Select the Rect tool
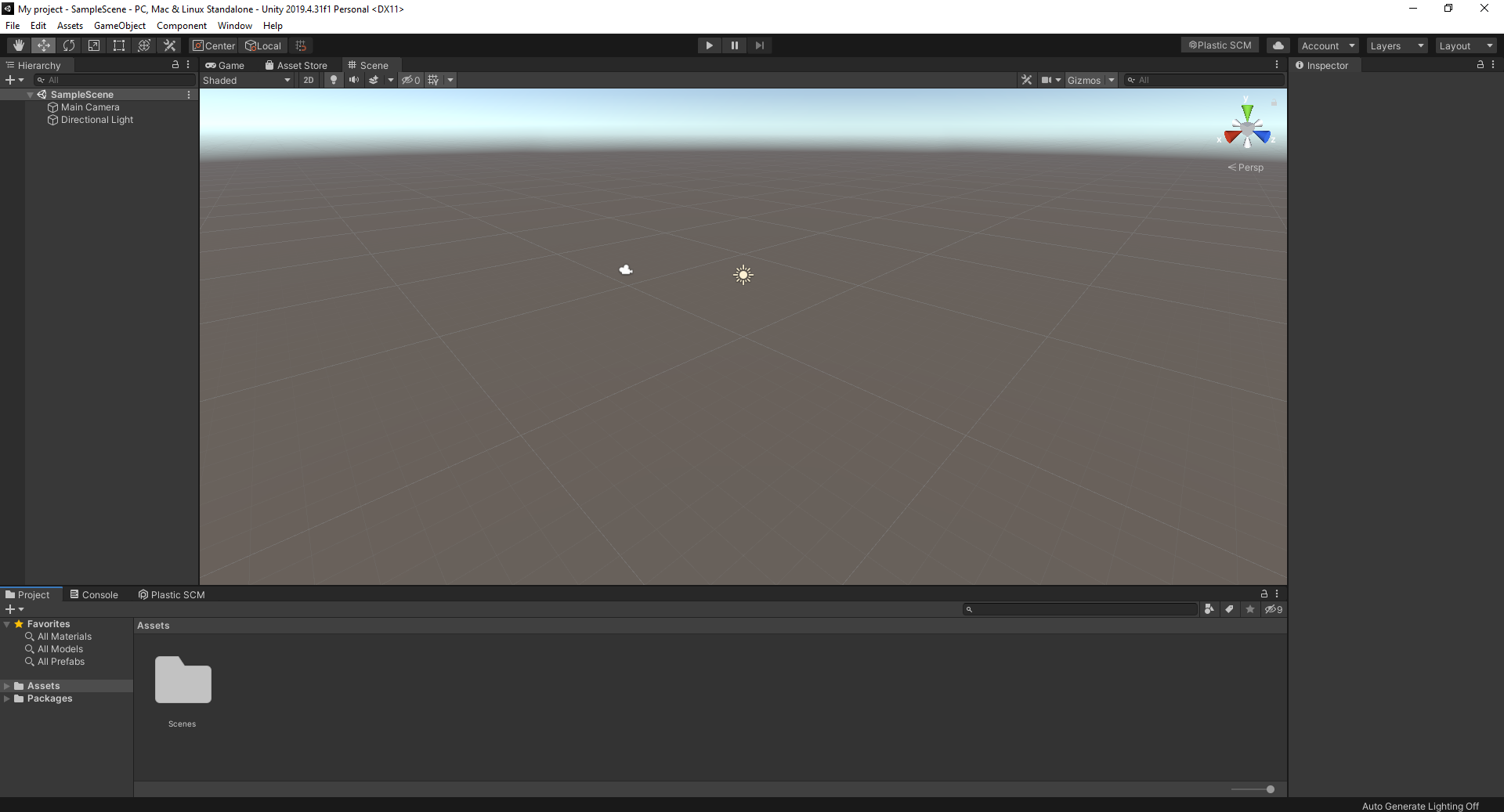The image size is (1504, 812). click(x=119, y=45)
